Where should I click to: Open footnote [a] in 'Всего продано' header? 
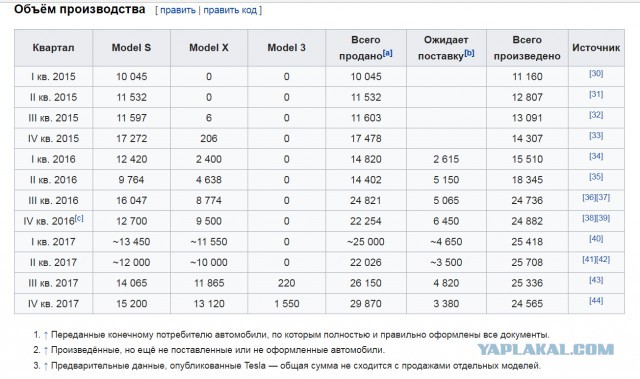387,53
